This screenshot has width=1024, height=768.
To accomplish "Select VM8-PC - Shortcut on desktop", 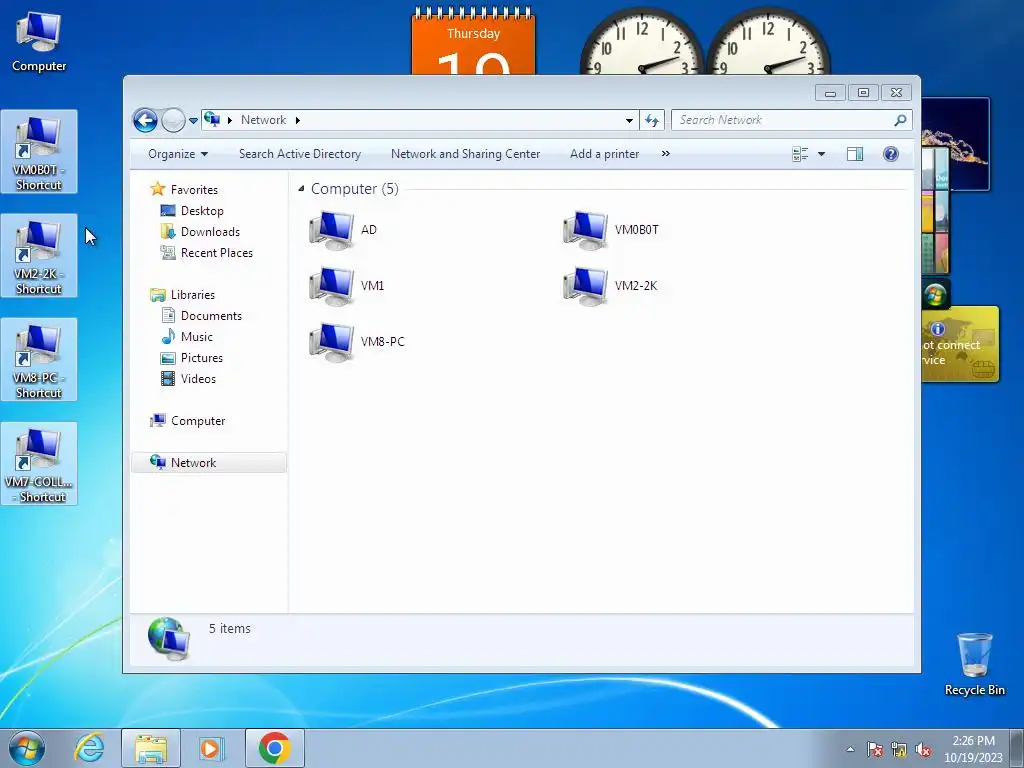I will click(x=39, y=360).
